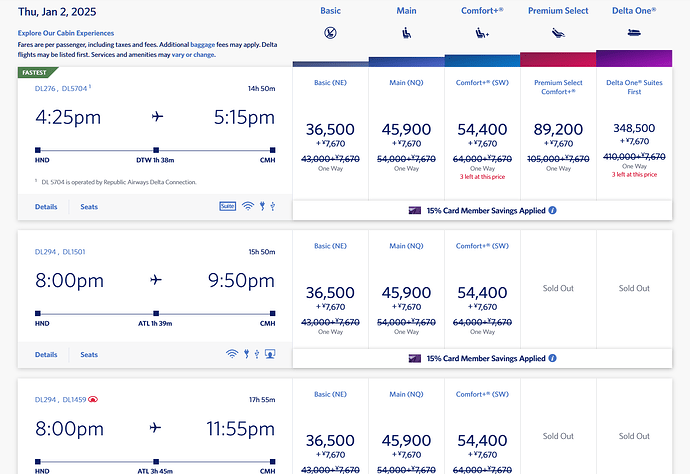Select the Premium Select column header

tap(557, 11)
